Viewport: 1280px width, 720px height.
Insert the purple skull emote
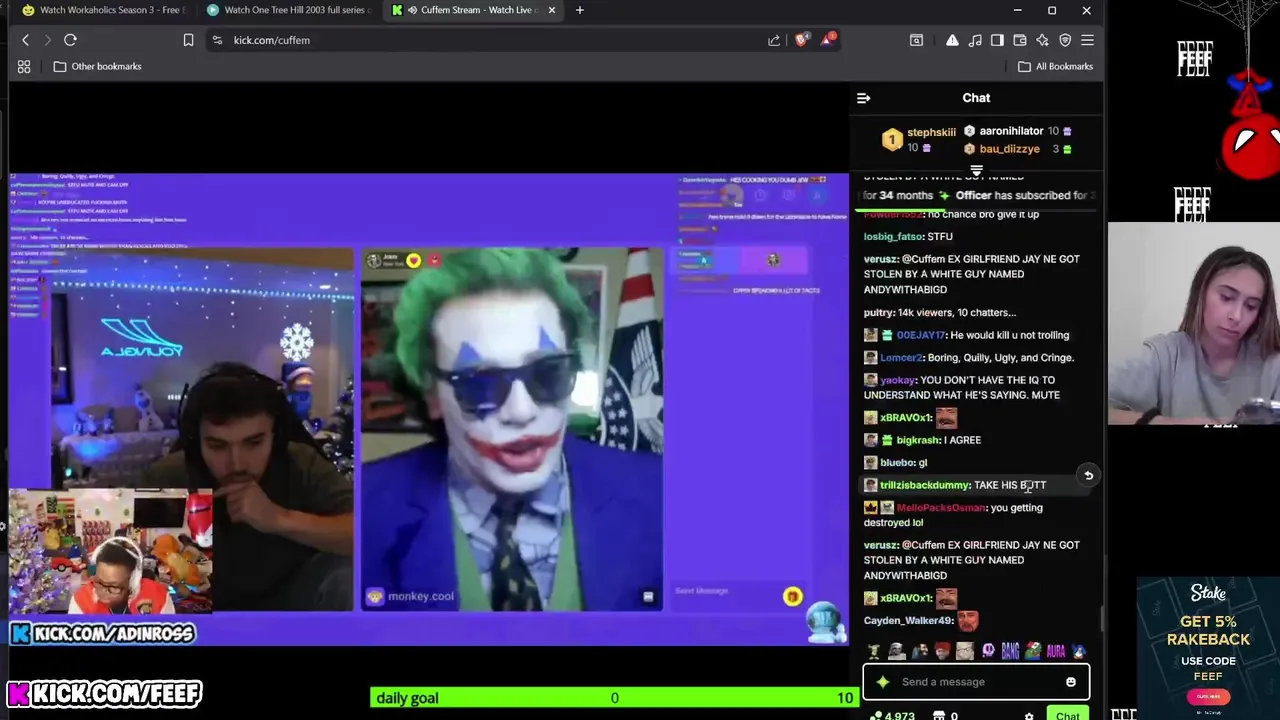pos(988,652)
